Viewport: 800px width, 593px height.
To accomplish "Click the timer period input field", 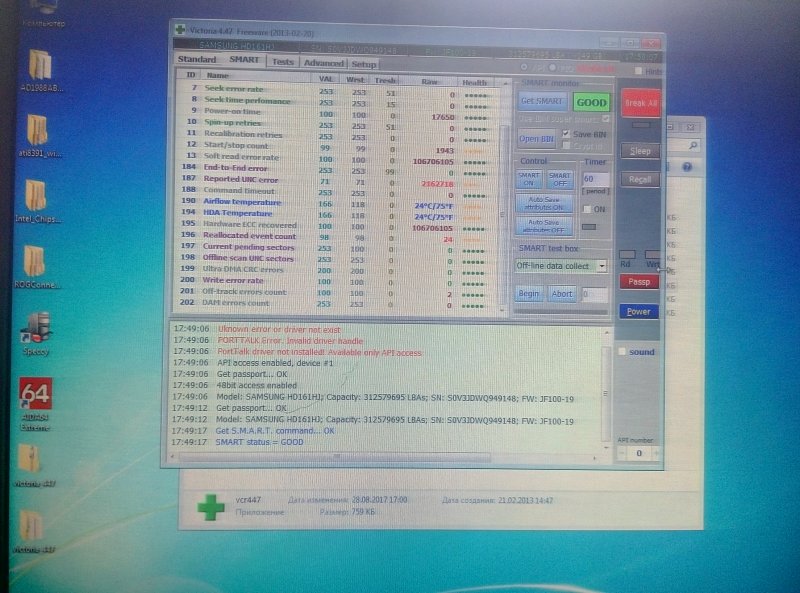I will pos(594,177).
